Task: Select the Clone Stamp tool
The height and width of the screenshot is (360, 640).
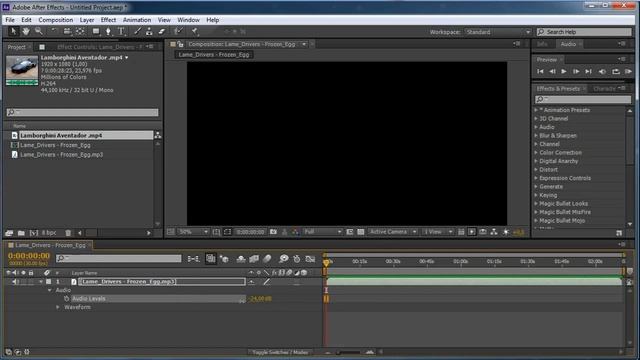Action: pos(149,31)
